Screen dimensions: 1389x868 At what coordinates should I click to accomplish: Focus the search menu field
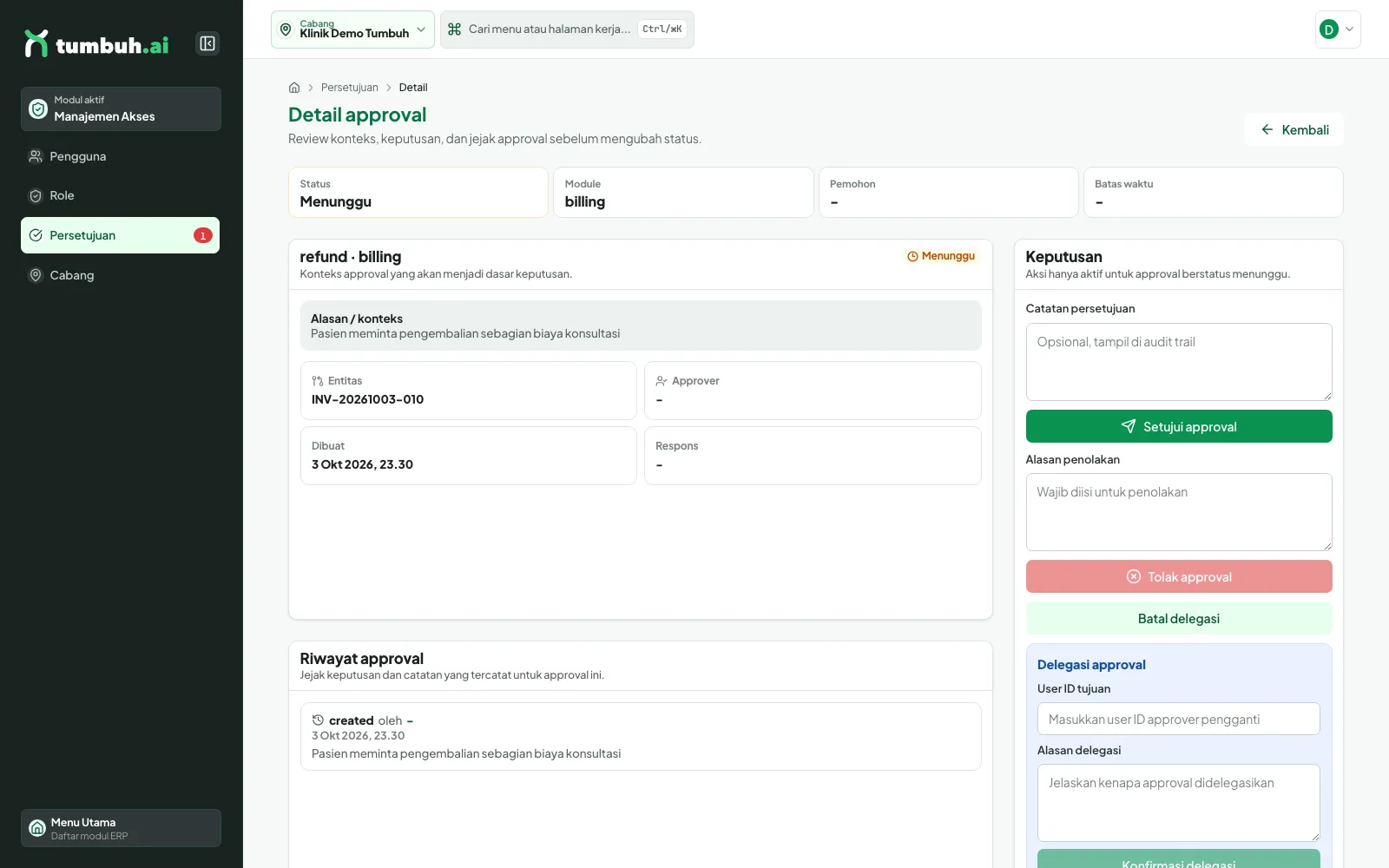coord(567,30)
